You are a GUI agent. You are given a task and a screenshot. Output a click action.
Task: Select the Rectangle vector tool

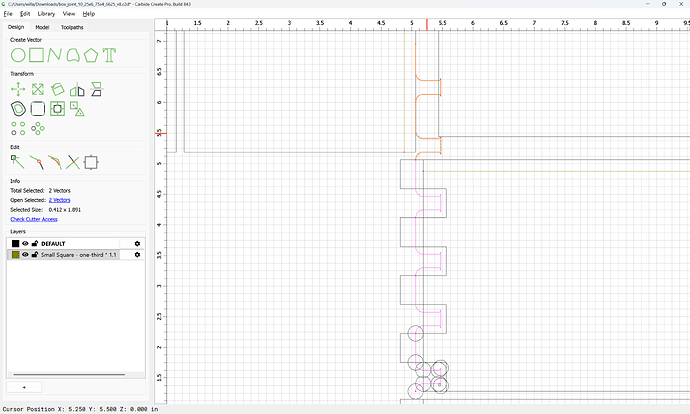tap(37, 55)
